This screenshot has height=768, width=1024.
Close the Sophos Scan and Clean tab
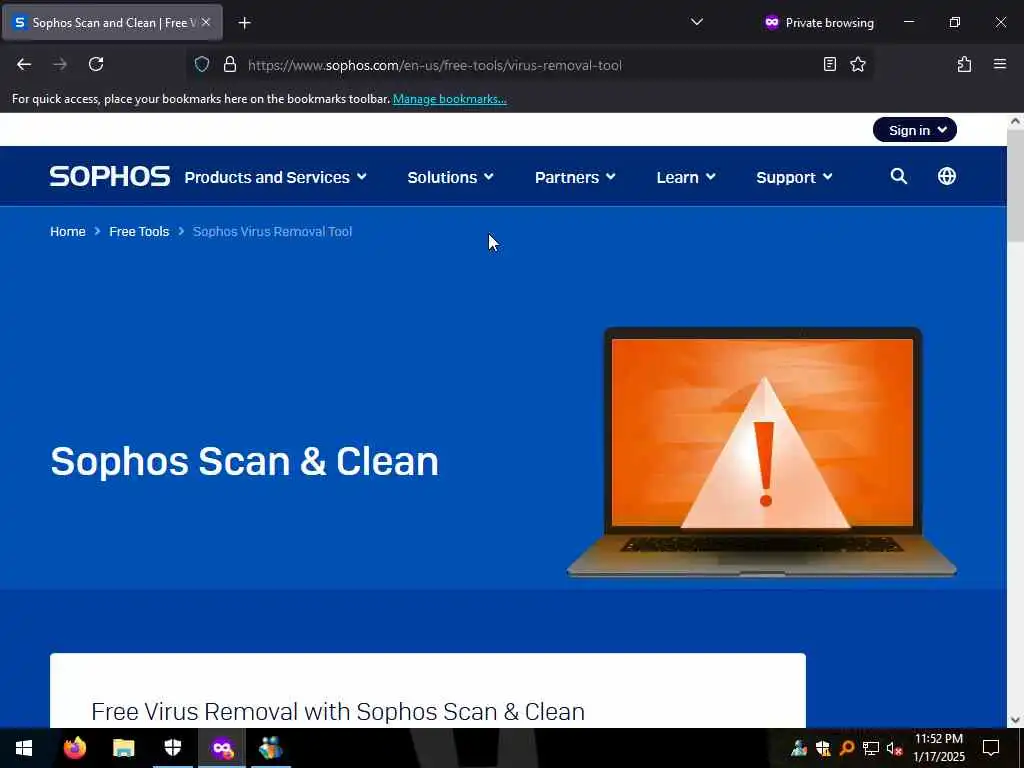[x=206, y=22]
